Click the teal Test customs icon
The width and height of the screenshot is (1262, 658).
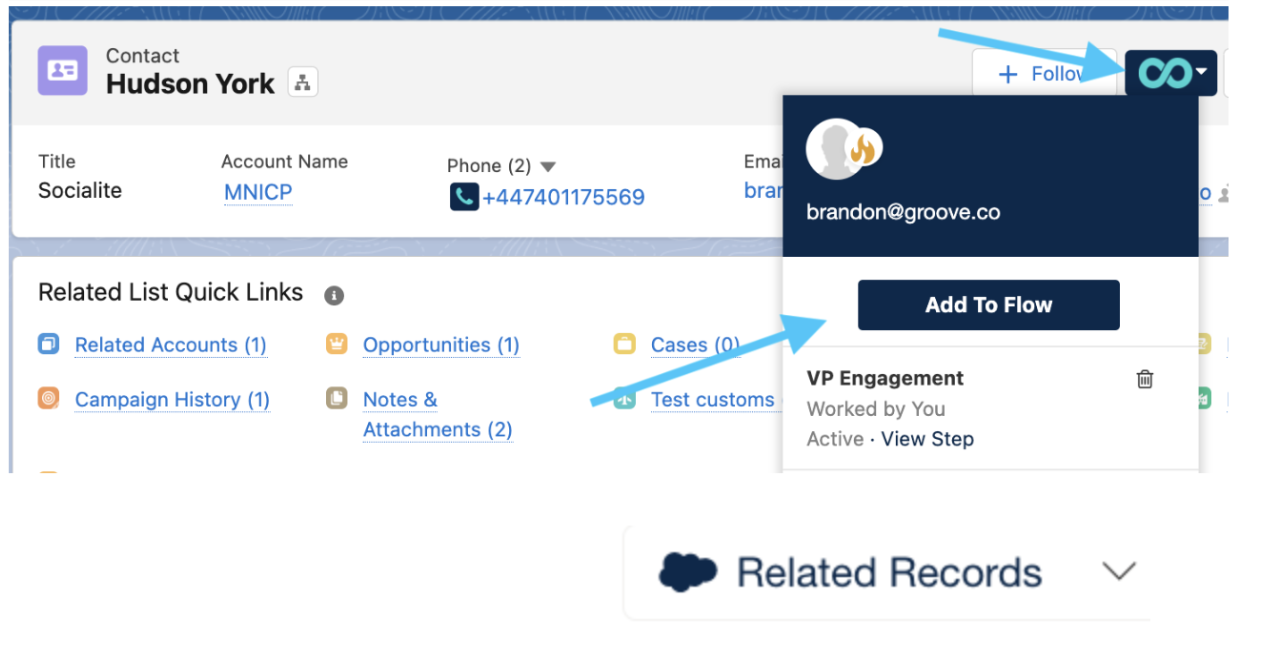point(624,398)
